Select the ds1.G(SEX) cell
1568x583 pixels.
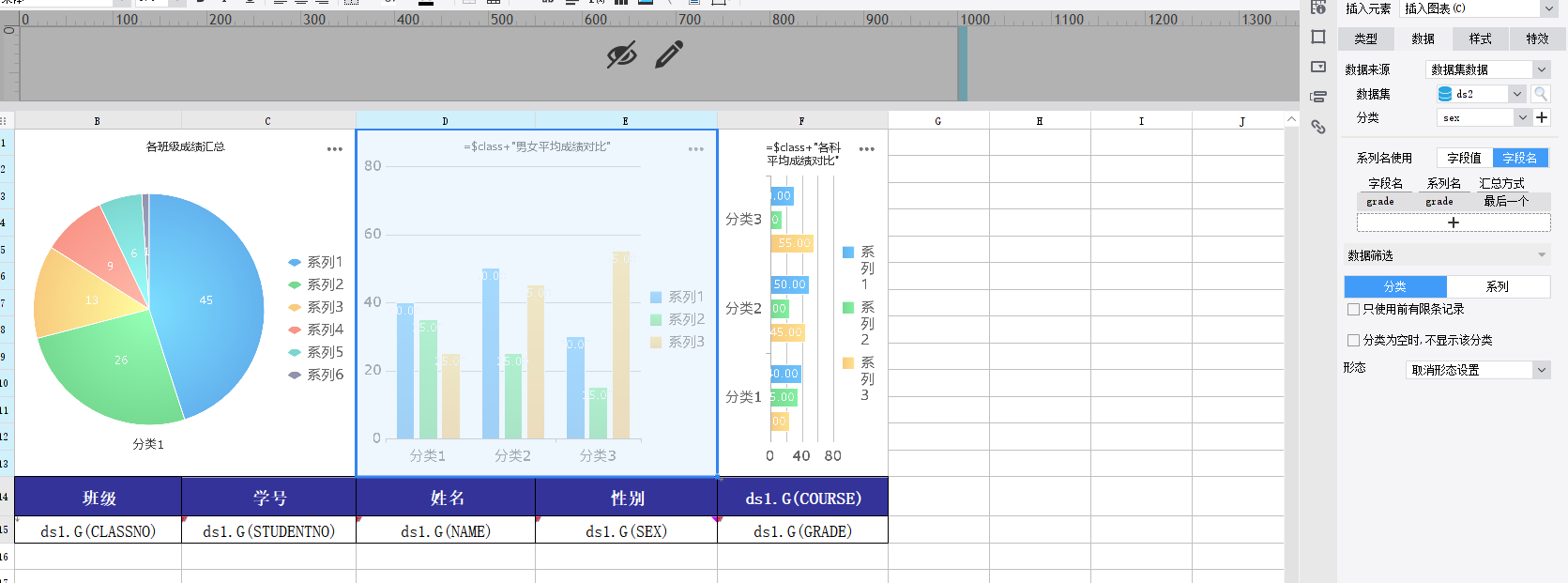click(x=627, y=530)
